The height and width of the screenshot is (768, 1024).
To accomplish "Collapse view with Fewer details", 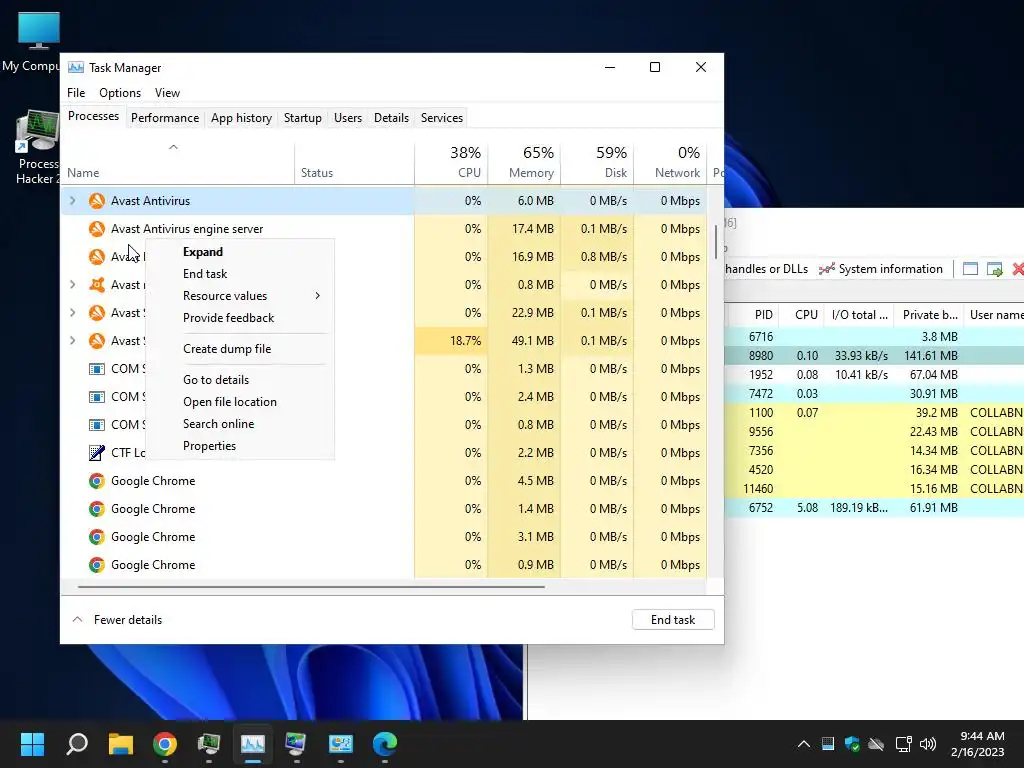I will (118, 620).
